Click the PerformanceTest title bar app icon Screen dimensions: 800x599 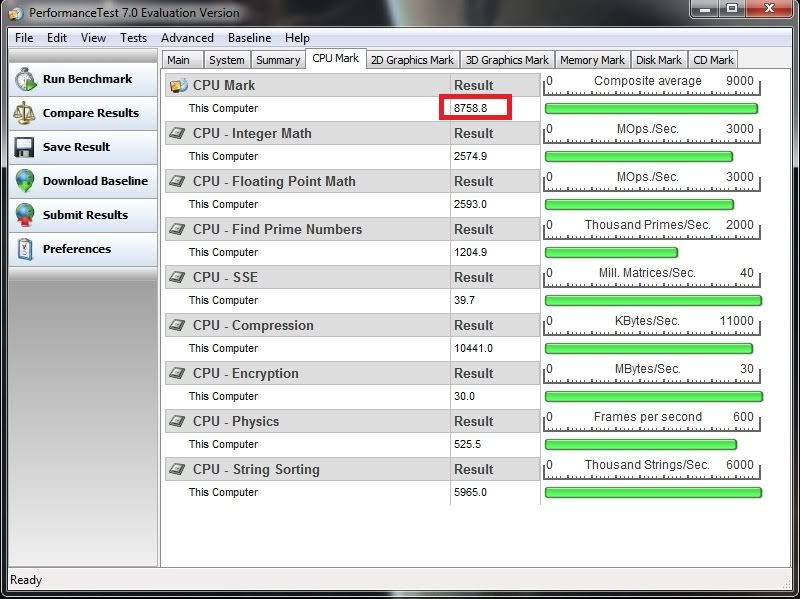tap(16, 13)
